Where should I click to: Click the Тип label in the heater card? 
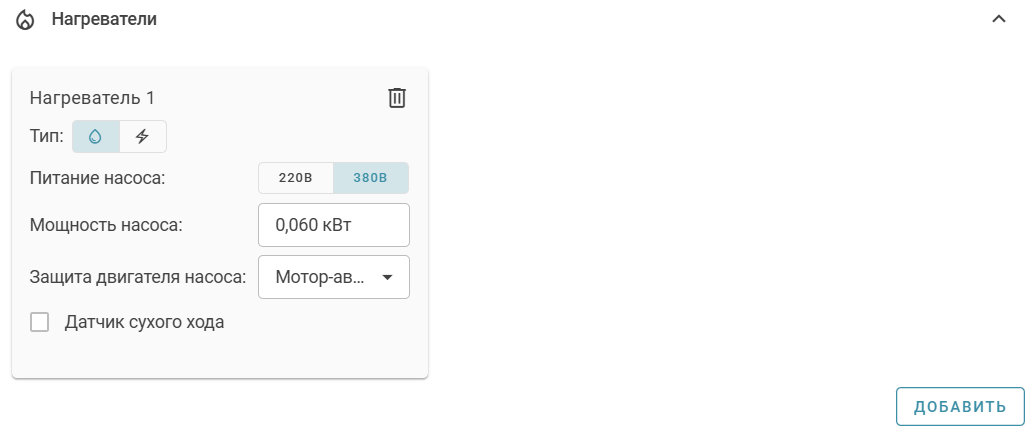pyautogui.click(x=46, y=136)
